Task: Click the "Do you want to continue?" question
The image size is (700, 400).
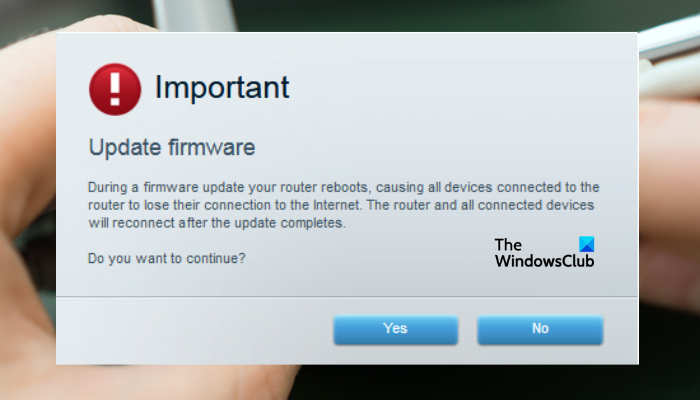Action: [x=168, y=258]
